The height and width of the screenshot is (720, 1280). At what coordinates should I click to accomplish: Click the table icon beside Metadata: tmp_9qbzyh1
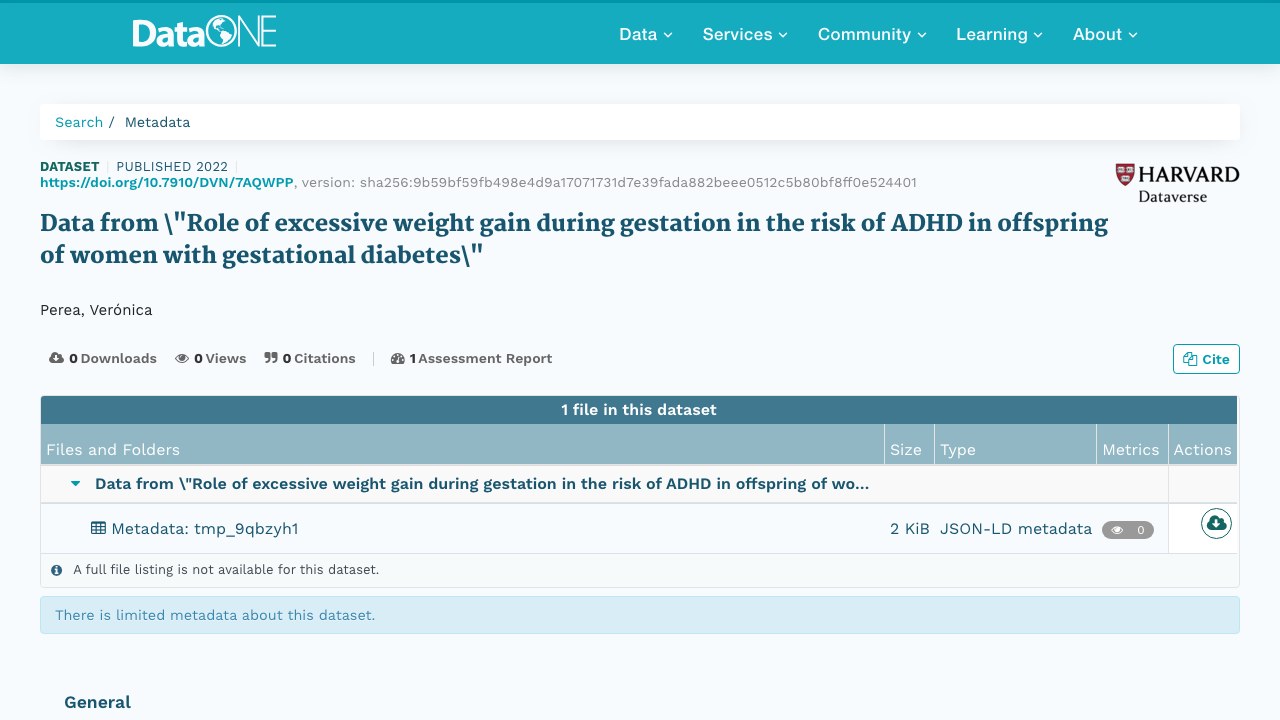(98, 528)
